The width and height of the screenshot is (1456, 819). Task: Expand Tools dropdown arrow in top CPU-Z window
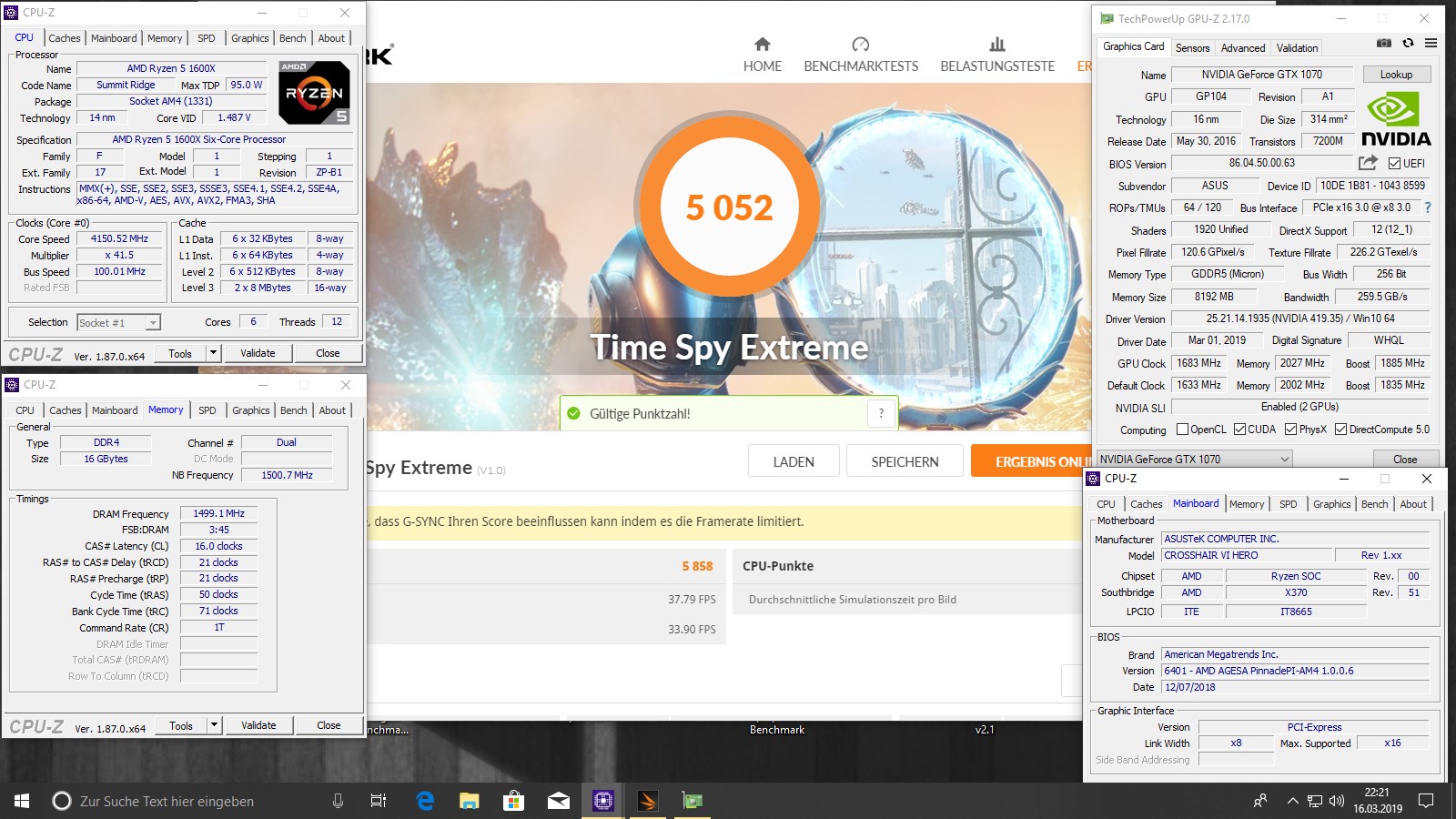pyautogui.click(x=213, y=353)
